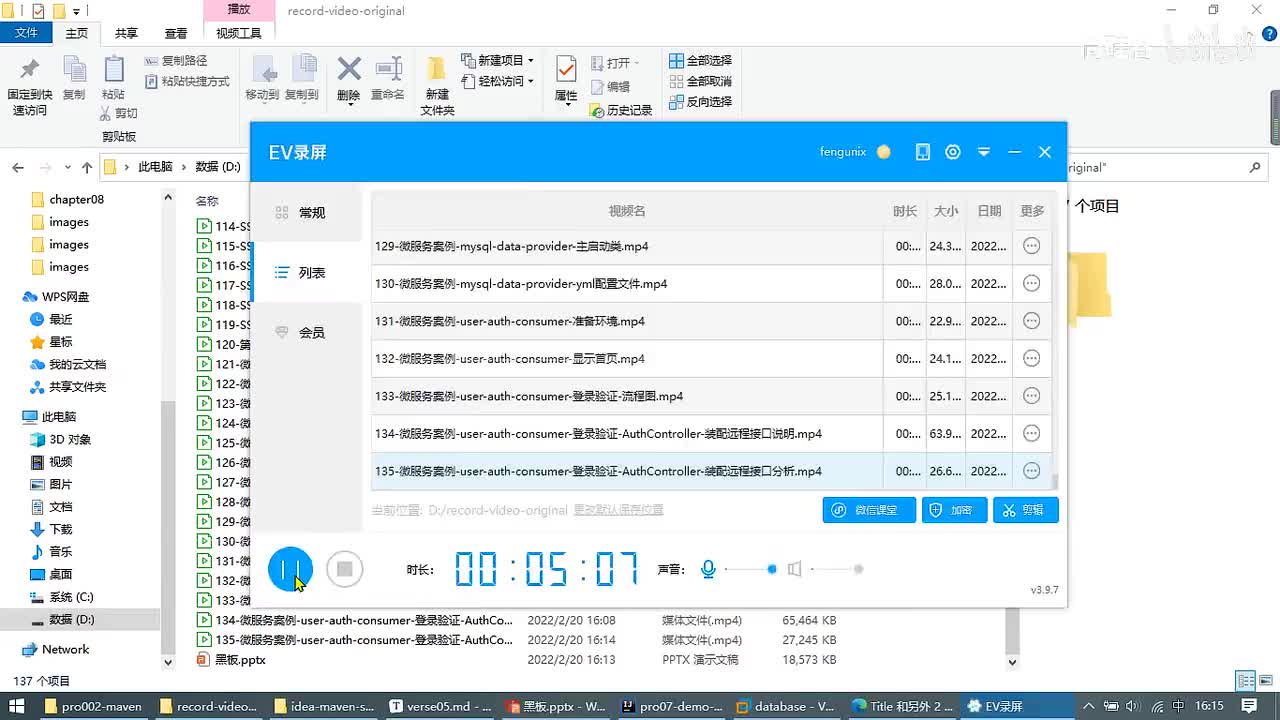Click 反向选择 in the ribbon
Image resolution: width=1280 pixels, height=720 pixels.
[701, 101]
